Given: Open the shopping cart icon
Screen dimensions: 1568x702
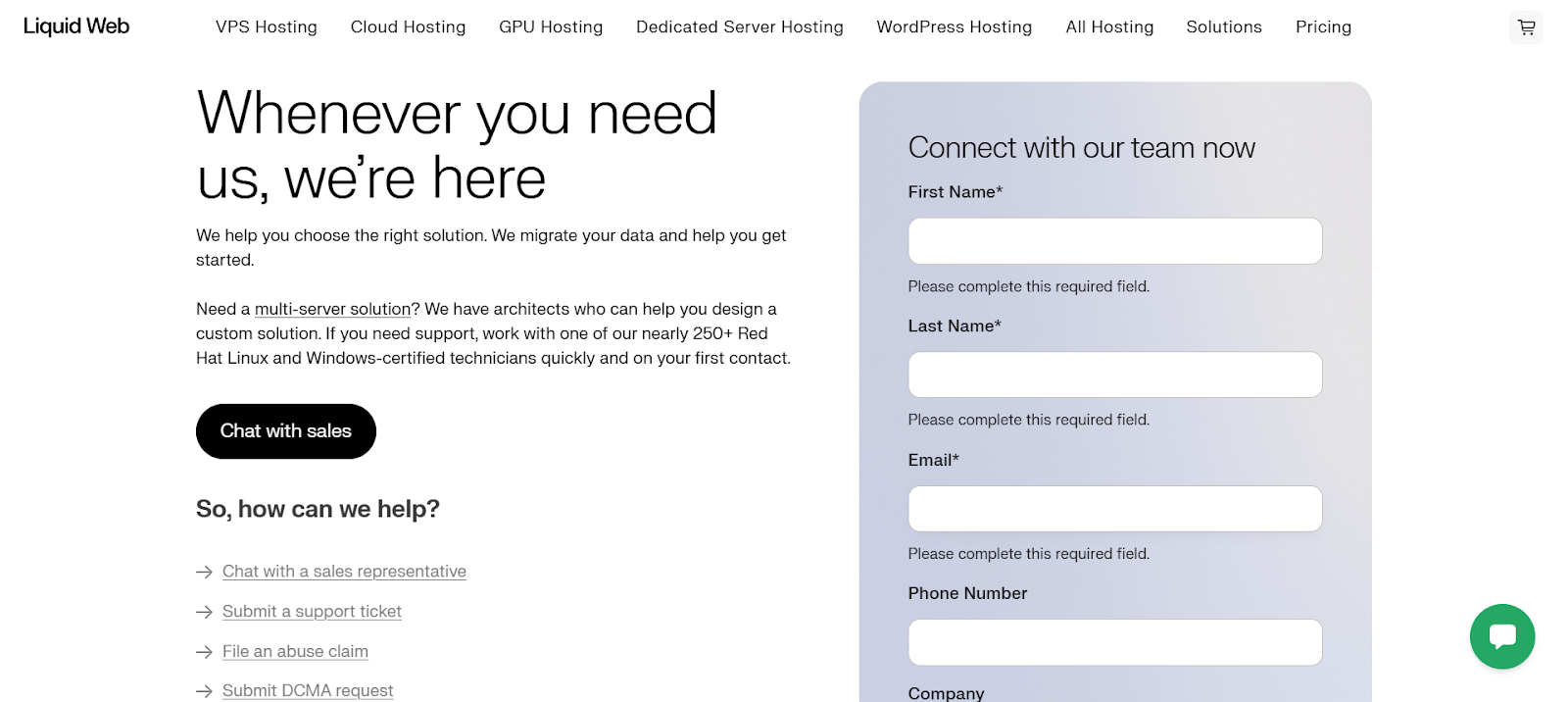Looking at the screenshot, I should [x=1526, y=27].
